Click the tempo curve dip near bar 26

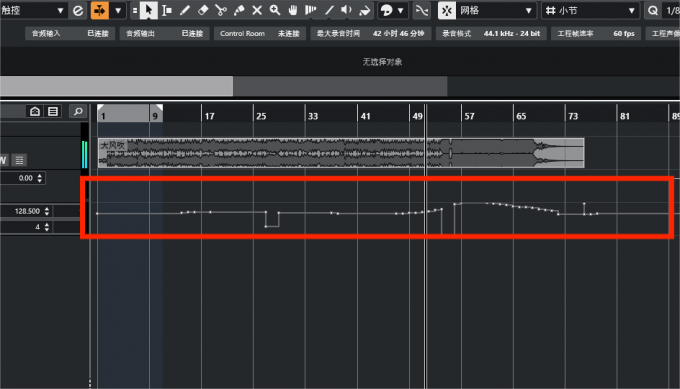272,226
